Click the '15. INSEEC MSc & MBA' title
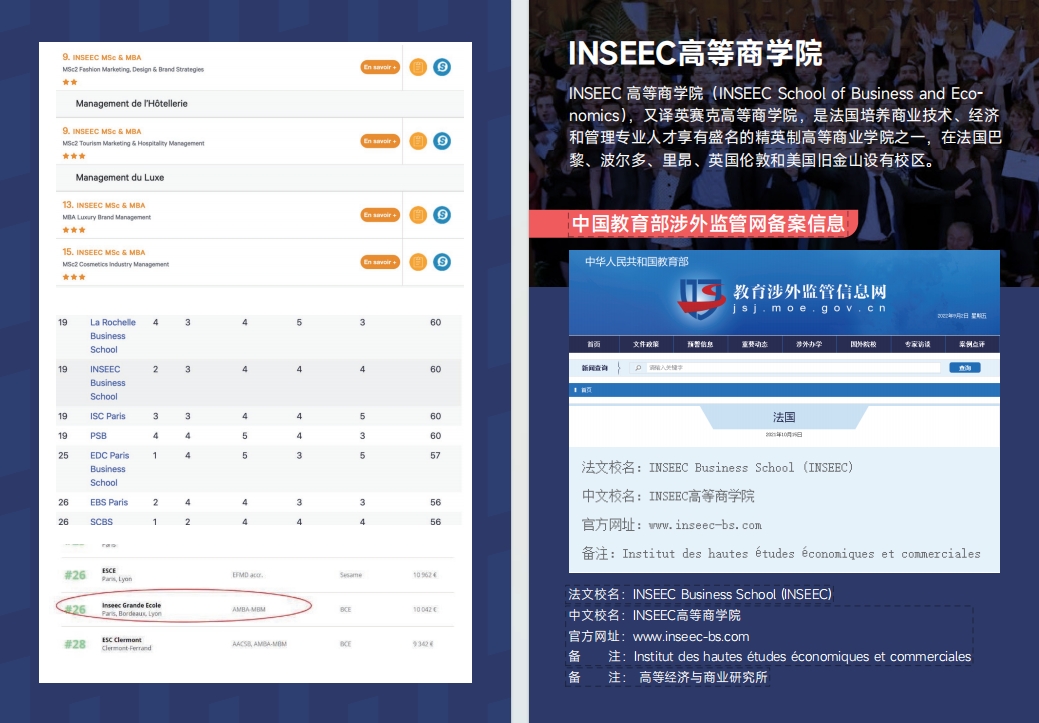The width and height of the screenshot is (1039, 723). pyautogui.click(x=103, y=252)
